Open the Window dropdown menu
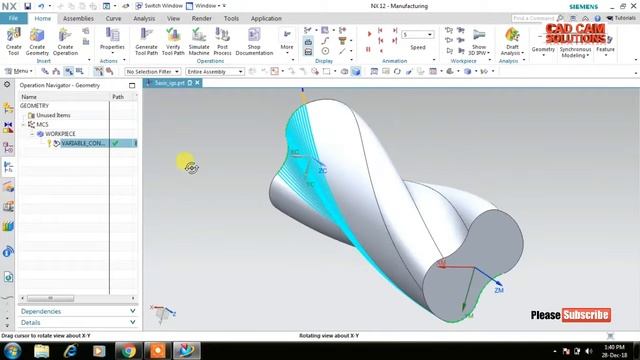The height and width of the screenshot is (360, 640). tap(206, 6)
